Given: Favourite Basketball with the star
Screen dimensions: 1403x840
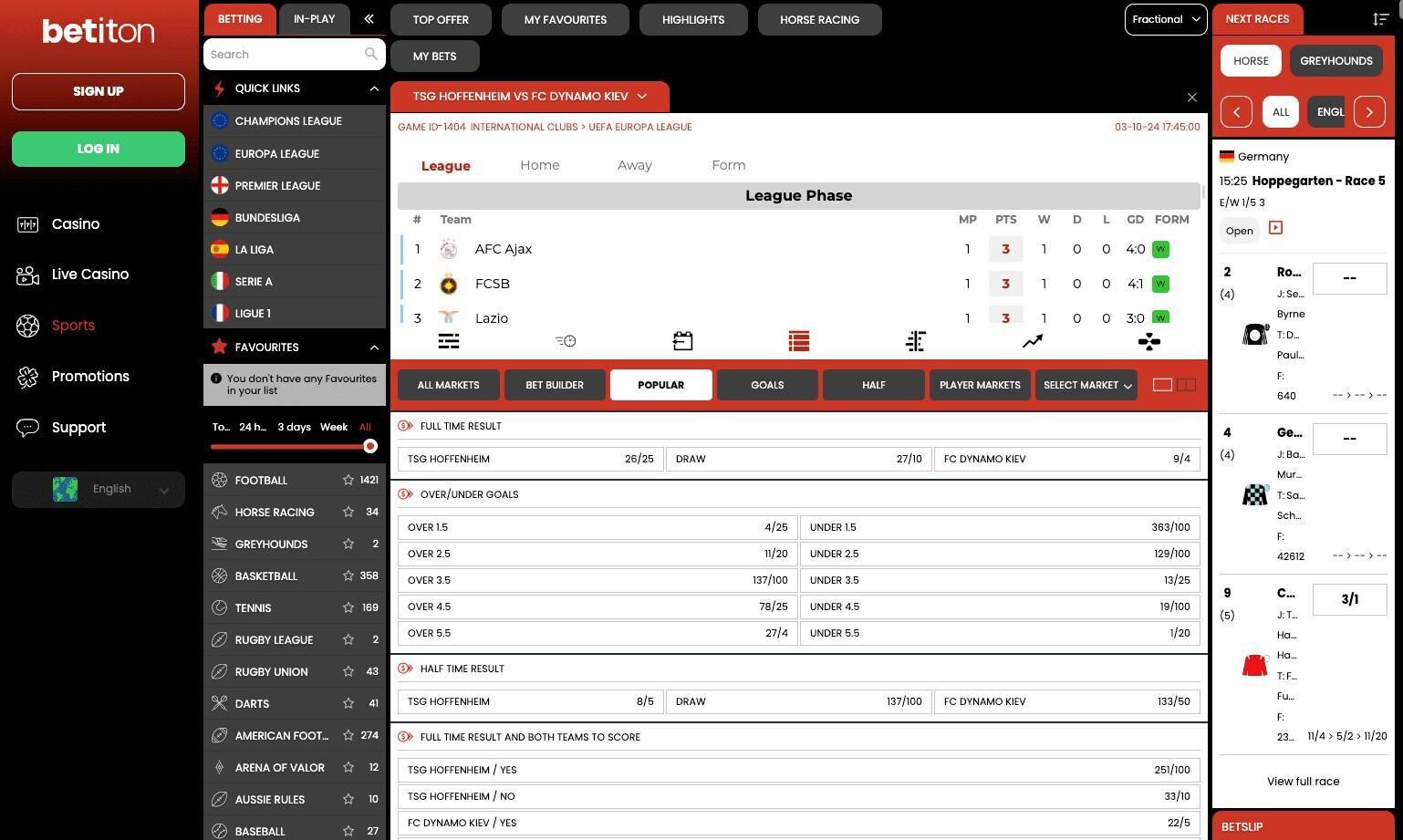Looking at the screenshot, I should pyautogui.click(x=348, y=576).
